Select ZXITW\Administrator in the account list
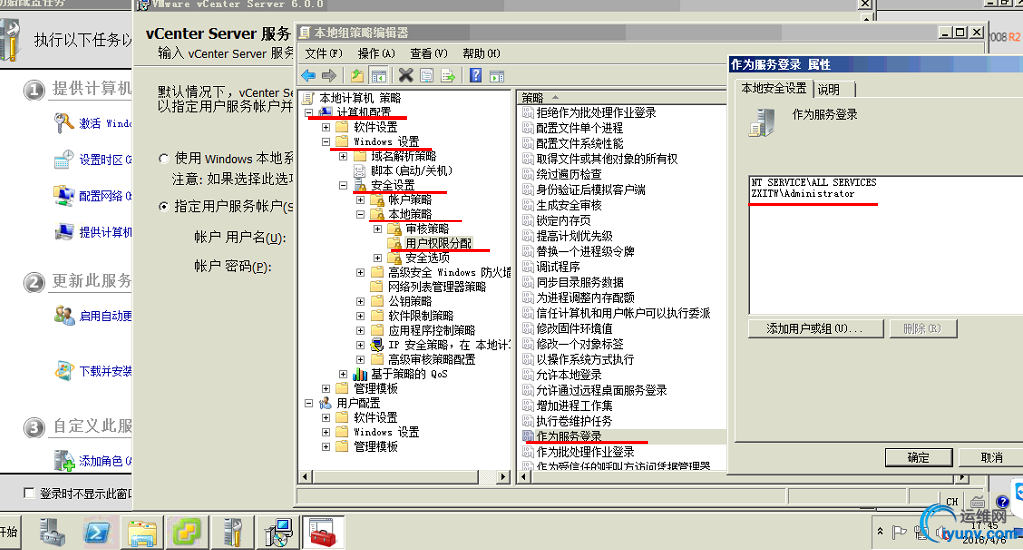 (802, 194)
